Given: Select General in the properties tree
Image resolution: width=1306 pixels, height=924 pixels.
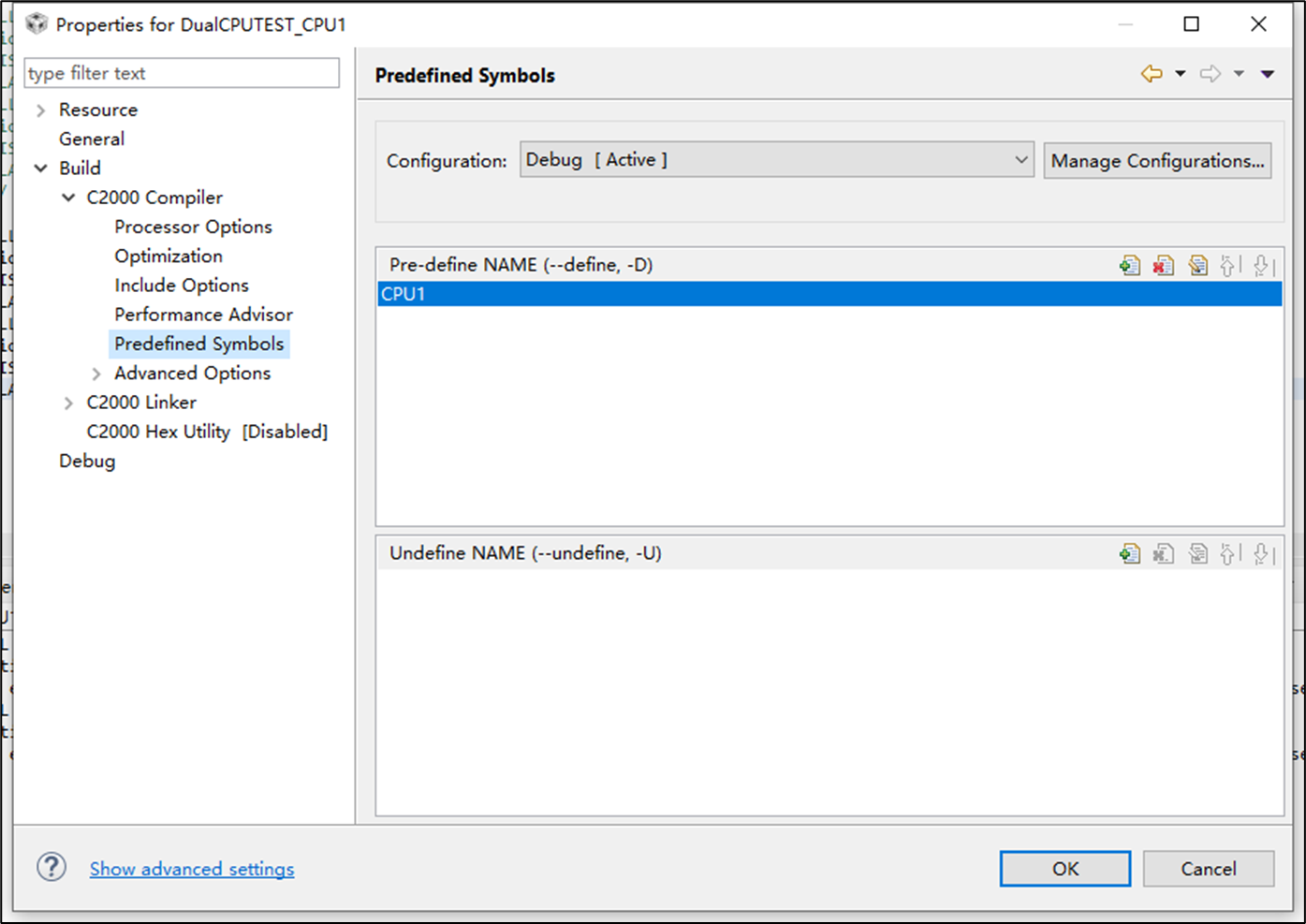Looking at the screenshot, I should click(x=92, y=139).
